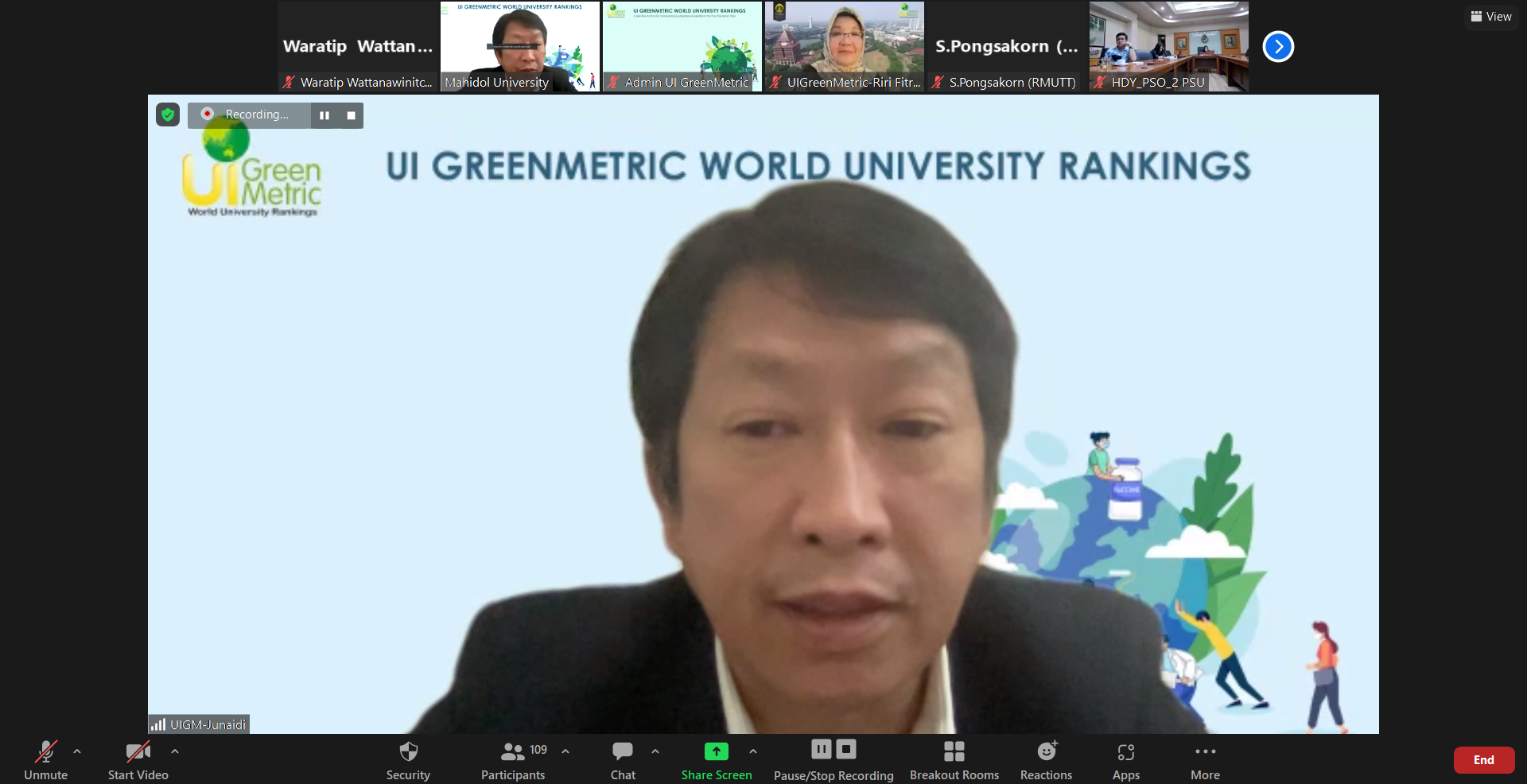The image size is (1527, 784).
Task: Expand the Participants chevron
Action: point(565,751)
